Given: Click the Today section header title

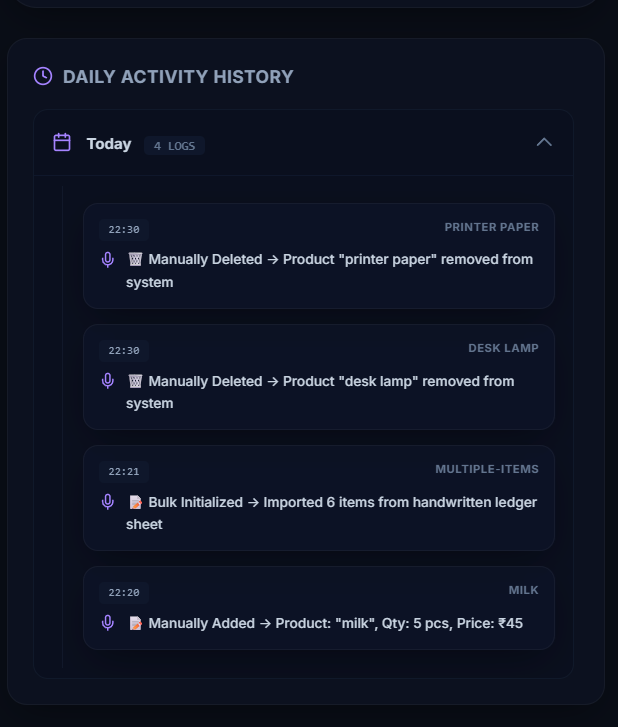Looking at the screenshot, I should pyautogui.click(x=109, y=144).
